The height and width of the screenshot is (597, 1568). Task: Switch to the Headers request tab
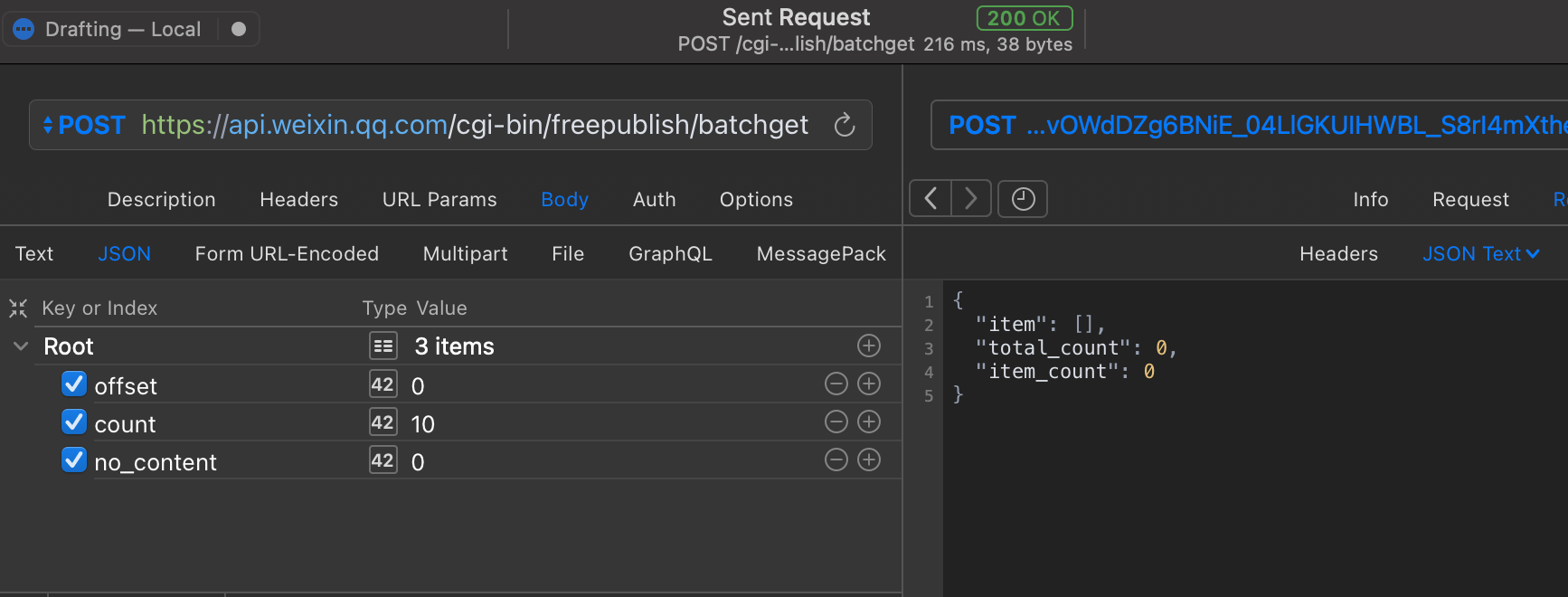(298, 200)
